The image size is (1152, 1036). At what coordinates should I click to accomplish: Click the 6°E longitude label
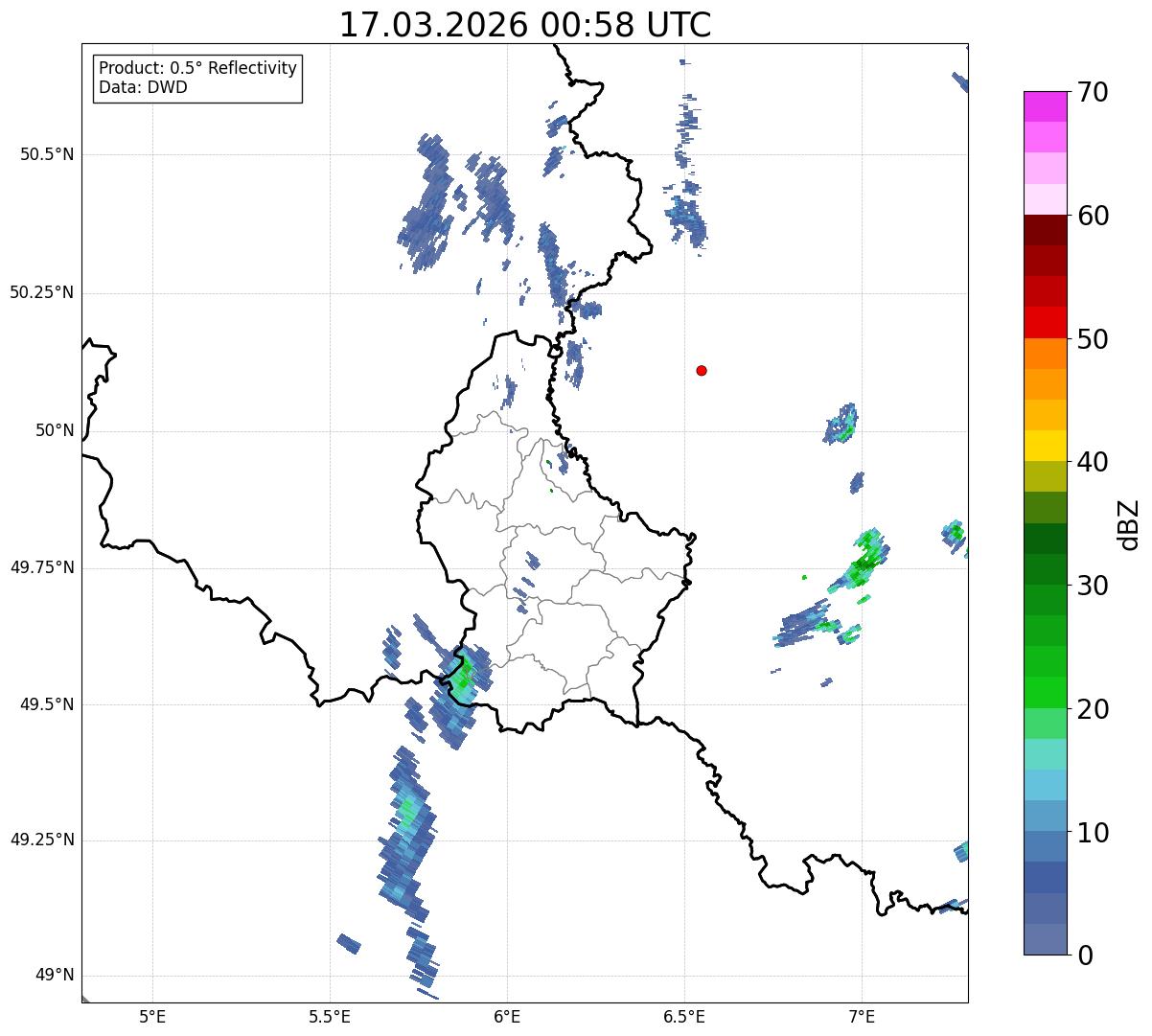[x=507, y=1017]
